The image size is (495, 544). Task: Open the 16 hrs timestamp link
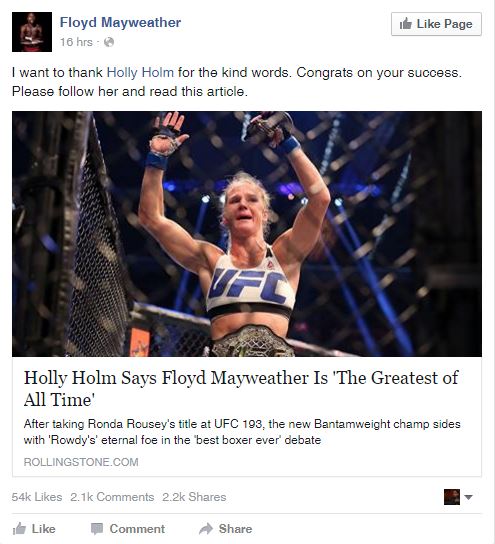pos(76,42)
